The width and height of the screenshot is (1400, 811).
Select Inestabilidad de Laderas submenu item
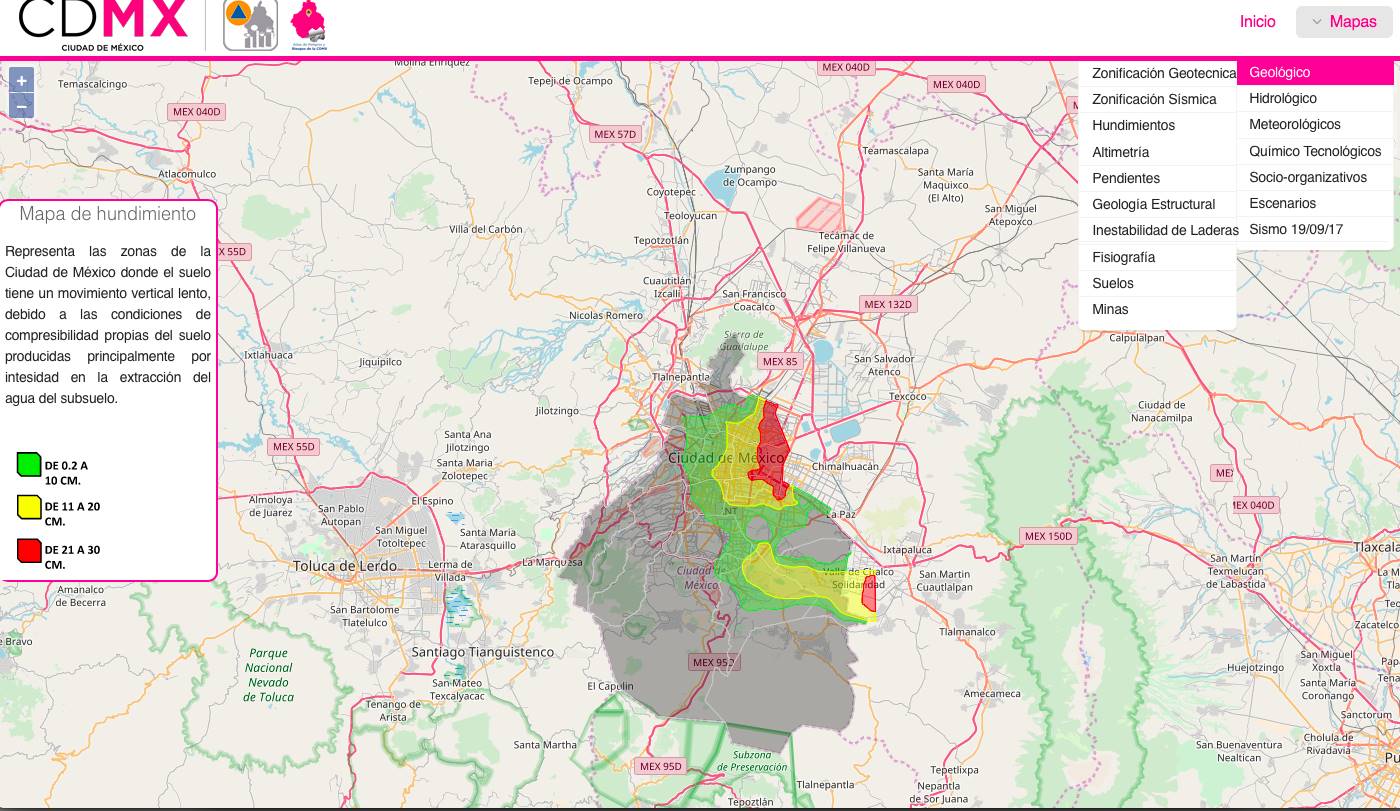(x=1164, y=230)
